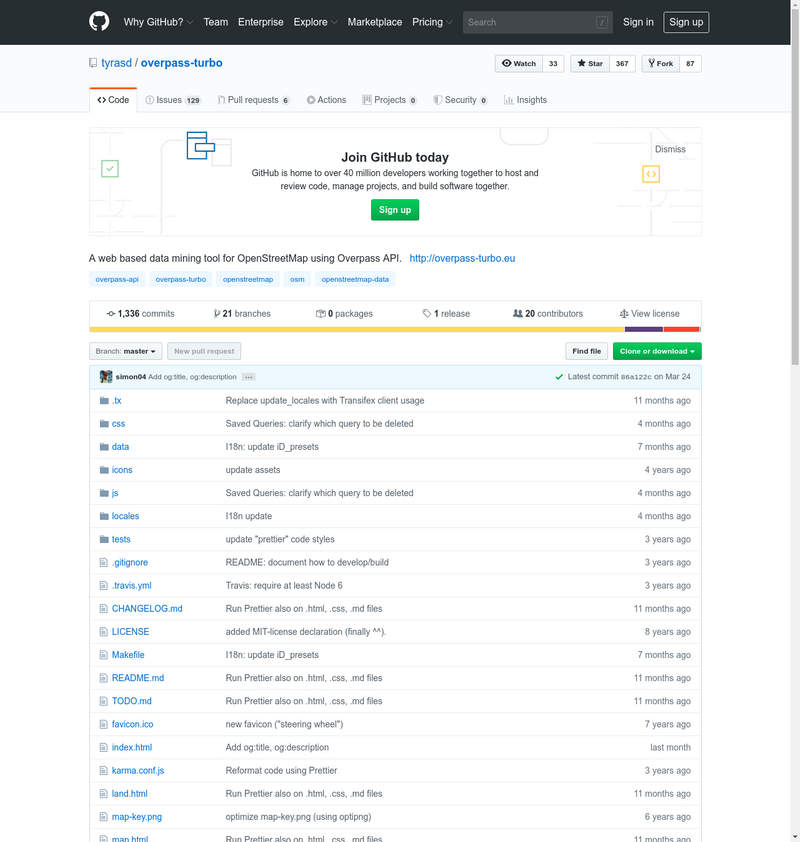
Task: Open the Projects tab
Action: point(390,100)
